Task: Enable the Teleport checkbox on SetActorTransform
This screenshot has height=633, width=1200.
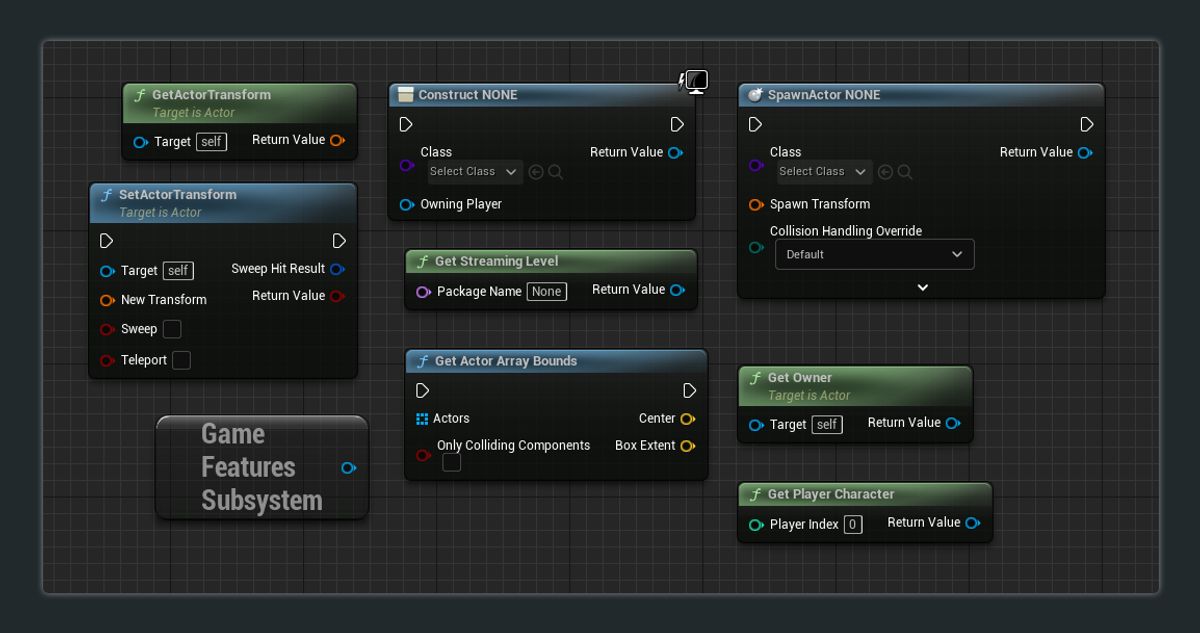Action: tap(181, 360)
